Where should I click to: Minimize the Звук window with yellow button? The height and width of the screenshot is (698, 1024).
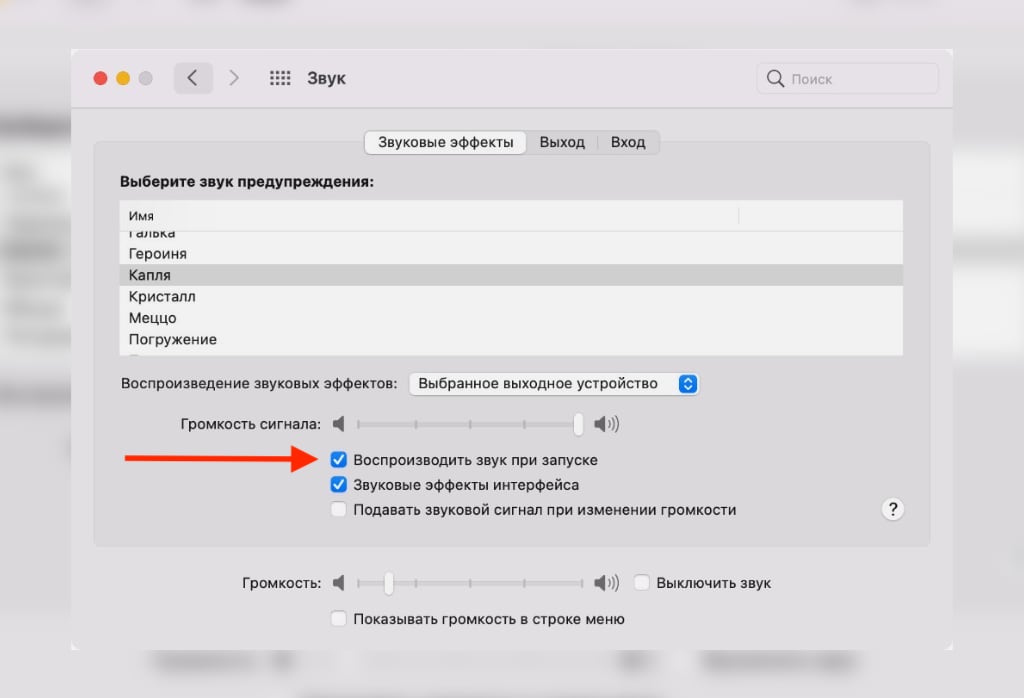coord(123,78)
